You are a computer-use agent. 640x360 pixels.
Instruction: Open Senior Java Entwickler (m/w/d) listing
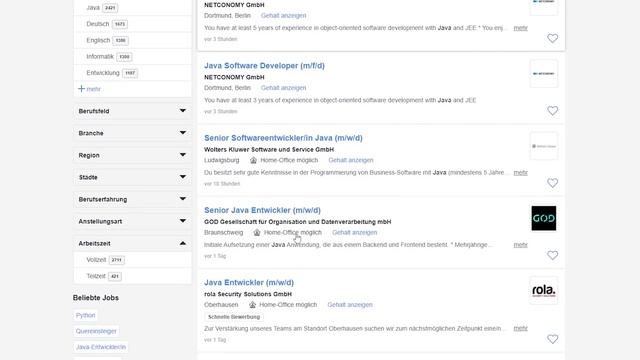(262, 210)
